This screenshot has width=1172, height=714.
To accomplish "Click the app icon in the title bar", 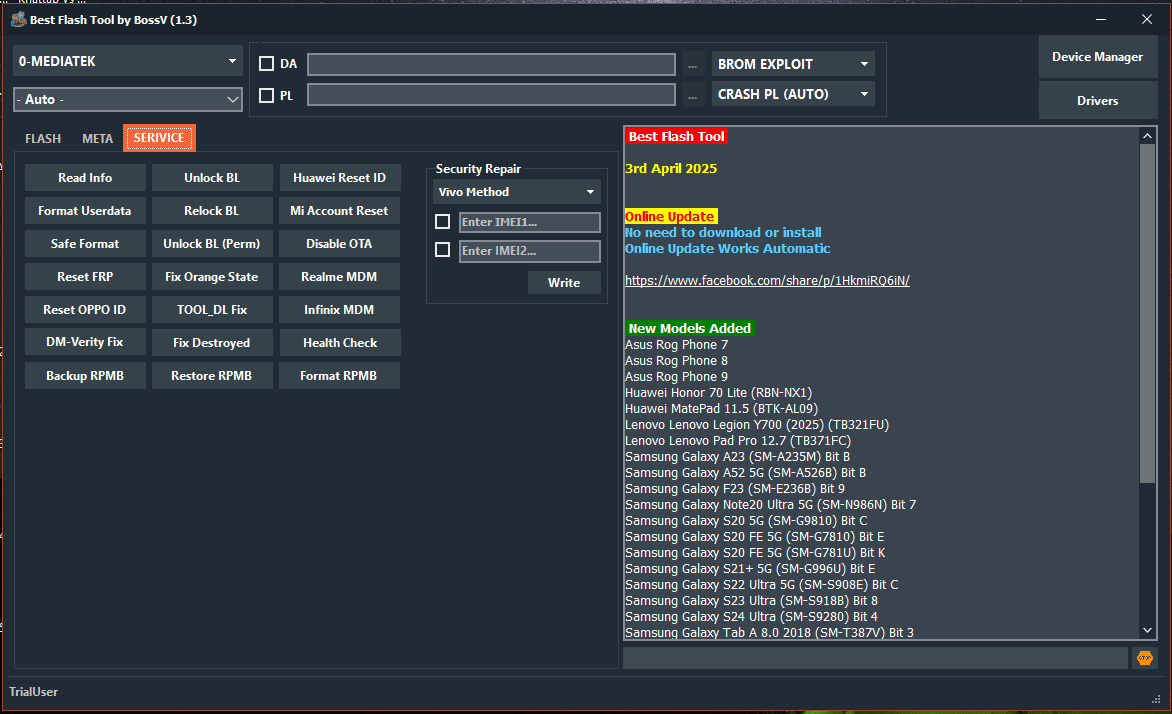I will tap(19, 19).
